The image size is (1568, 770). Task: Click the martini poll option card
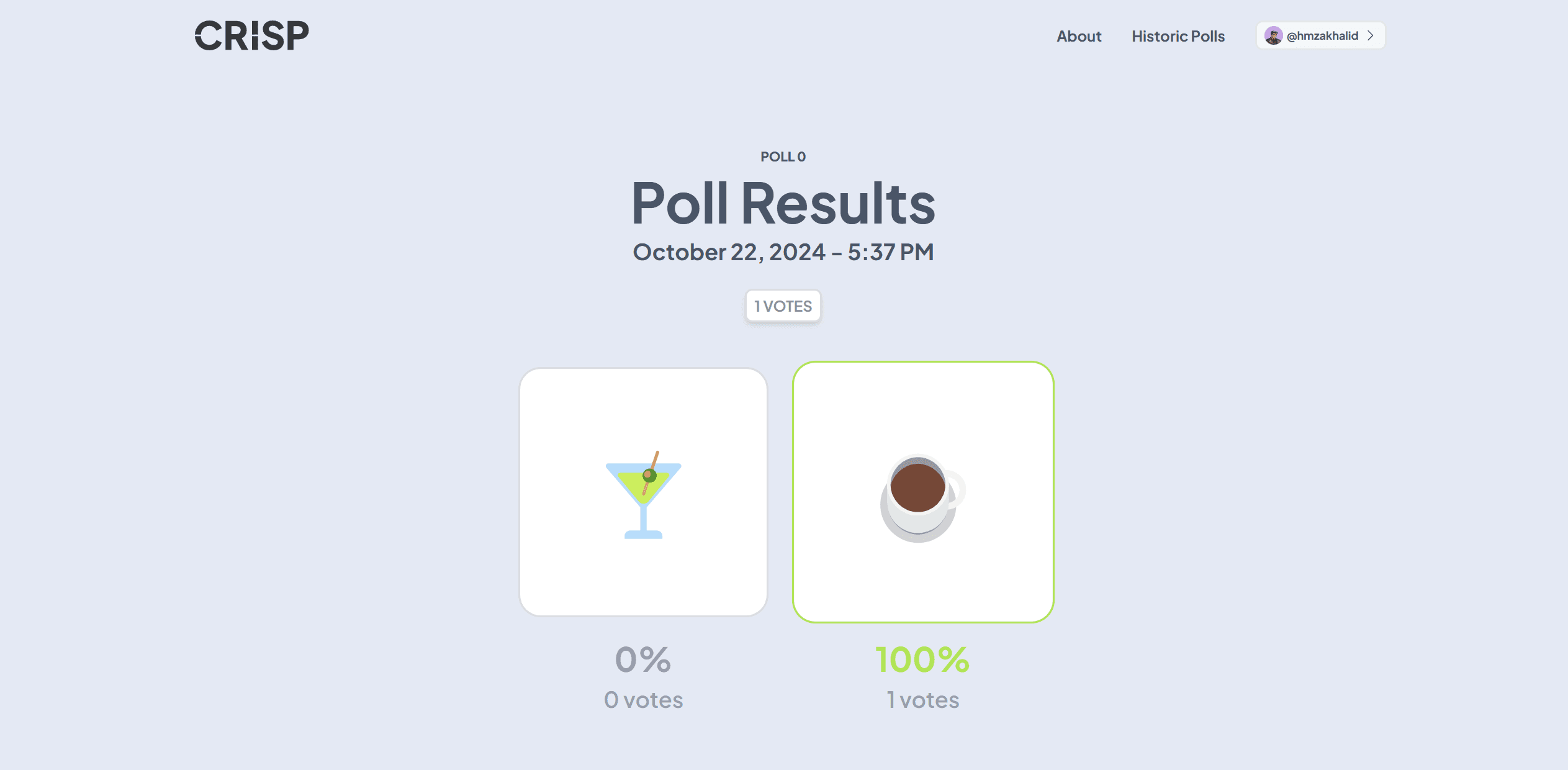click(x=643, y=491)
